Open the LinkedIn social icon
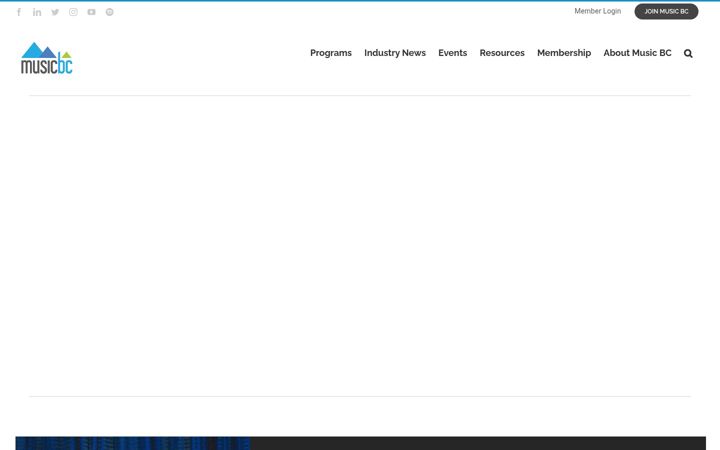The width and height of the screenshot is (720, 450). 37,12
